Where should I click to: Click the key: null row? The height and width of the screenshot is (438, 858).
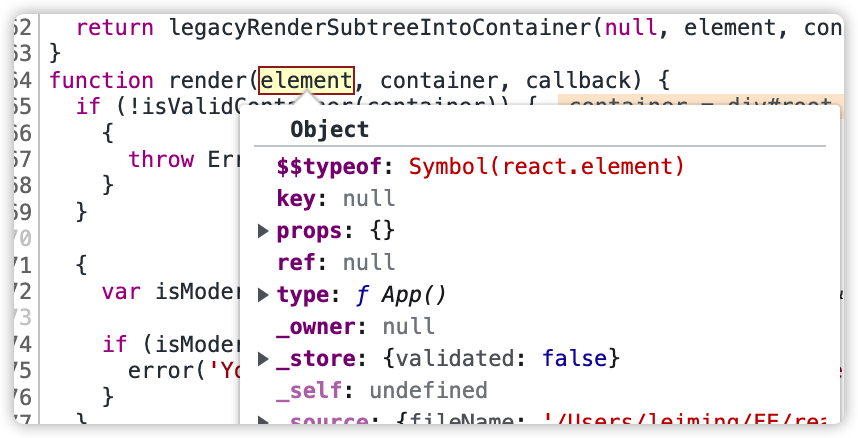coord(335,199)
